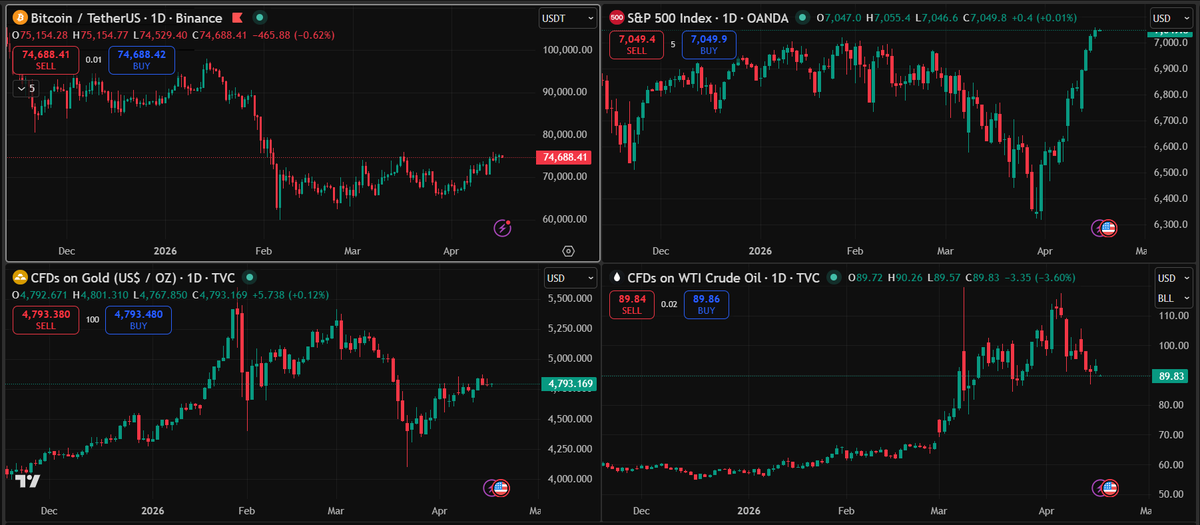The image size is (1200, 525).
Task: Click the Crude Oil SELL button at 89.84
Action: point(632,305)
